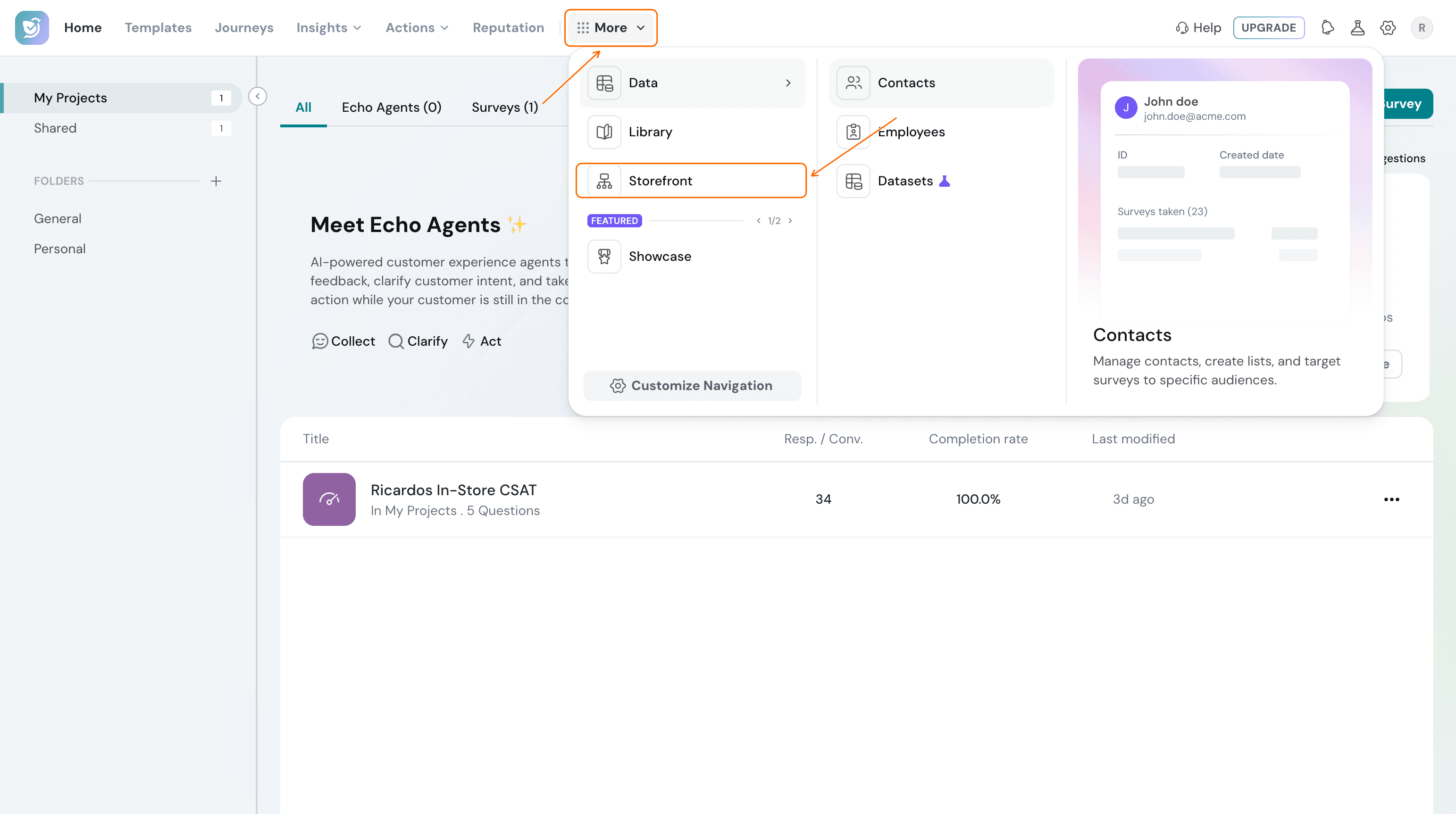Image resolution: width=1456 pixels, height=814 pixels.
Task: Open Reputation in top navigation
Action: pos(509,28)
